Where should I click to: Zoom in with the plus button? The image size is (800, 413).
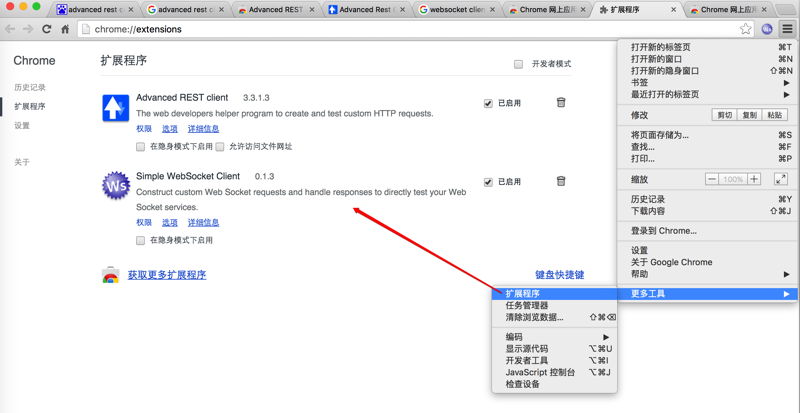point(754,179)
